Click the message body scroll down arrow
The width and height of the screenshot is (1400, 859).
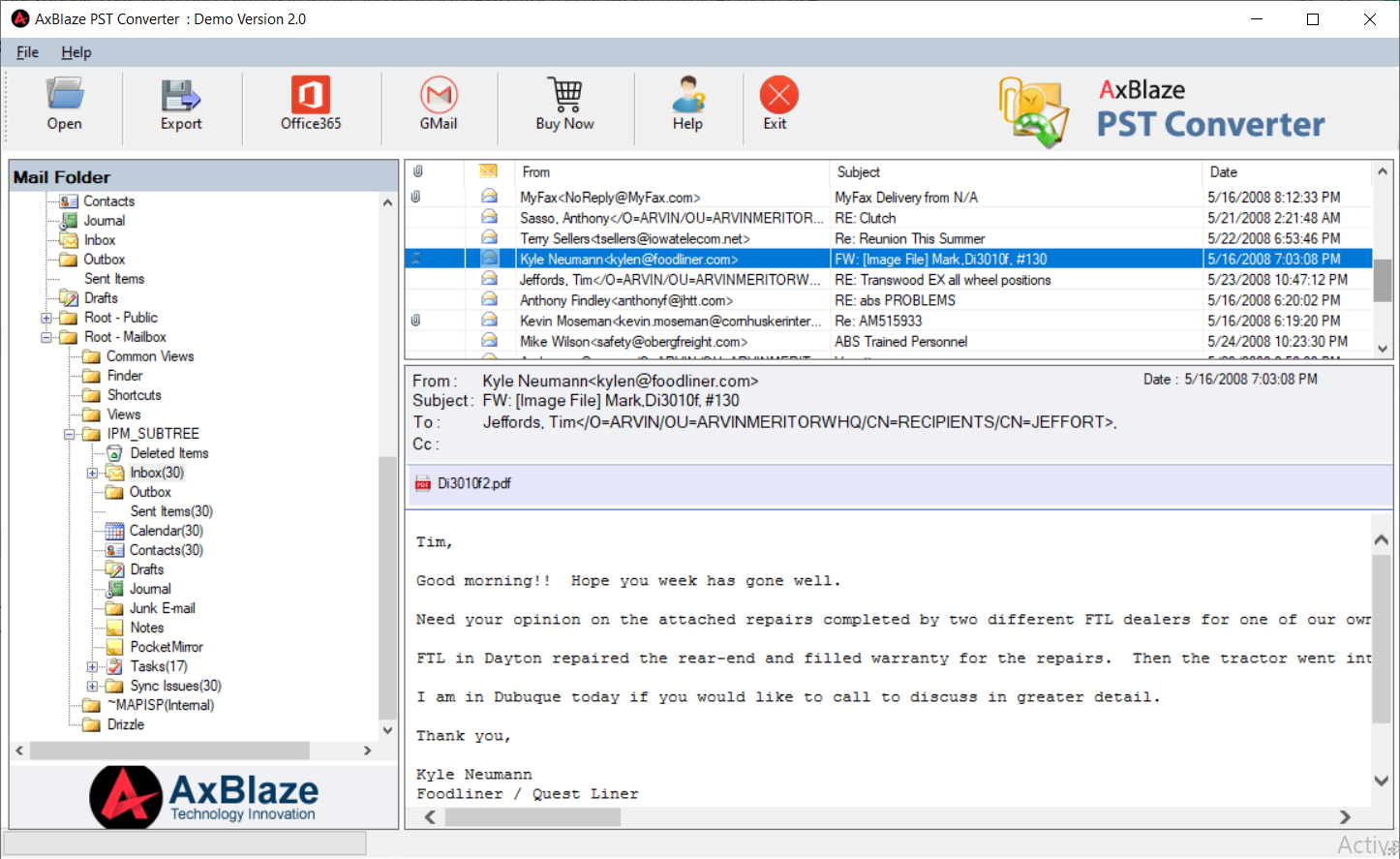coord(1382,781)
